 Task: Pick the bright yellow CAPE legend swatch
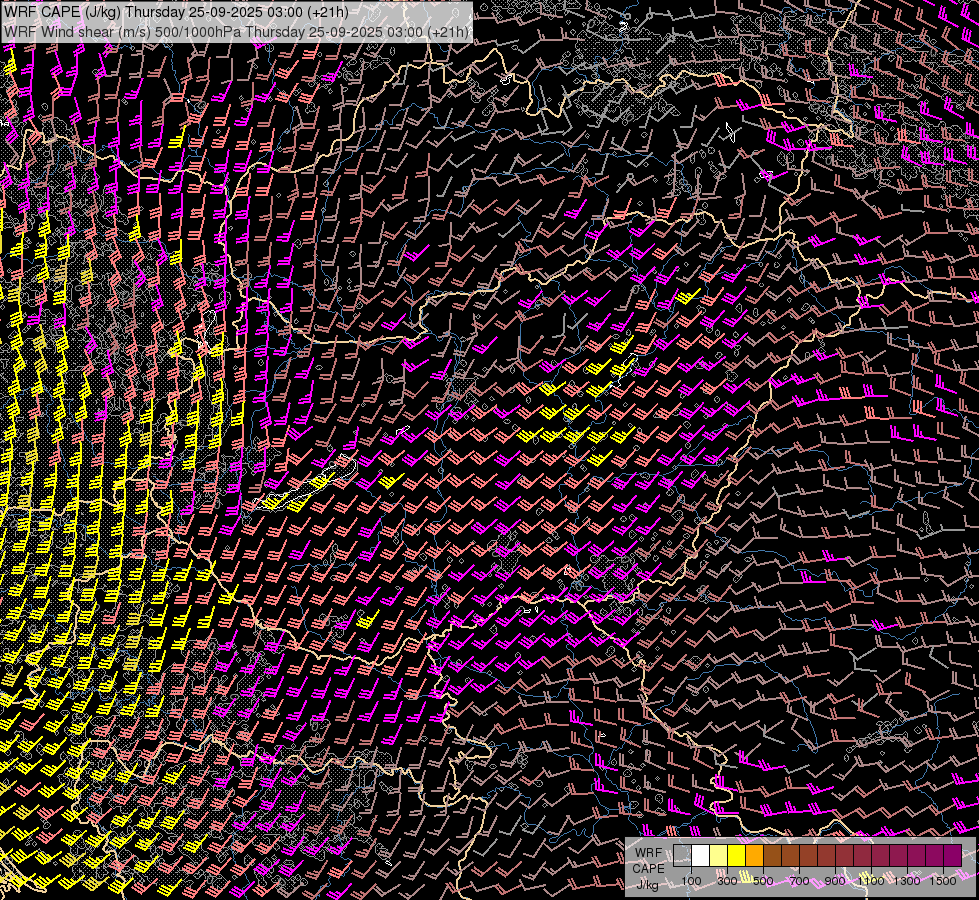pos(736,855)
